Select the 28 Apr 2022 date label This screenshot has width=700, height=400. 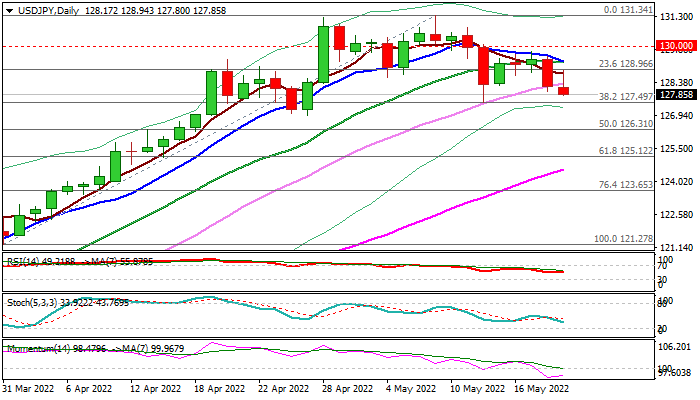pos(348,389)
